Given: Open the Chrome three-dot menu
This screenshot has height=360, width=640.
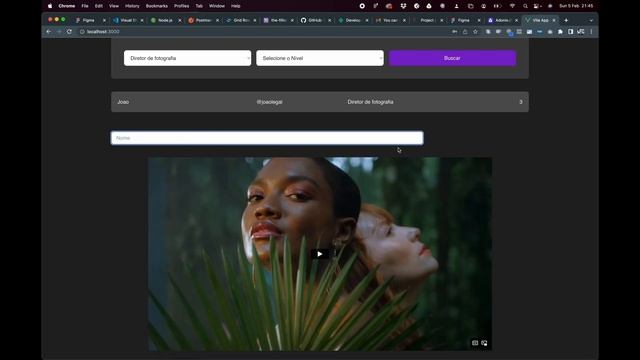Looking at the screenshot, I should 591,31.
